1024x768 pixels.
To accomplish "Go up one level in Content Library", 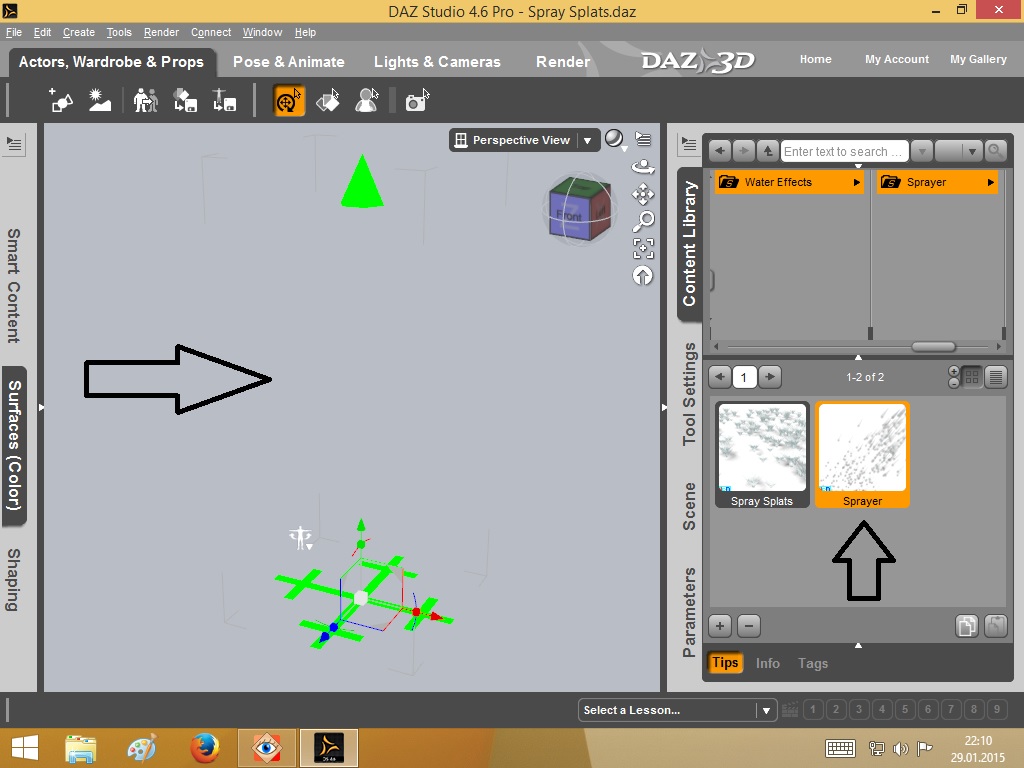I will 767,152.
